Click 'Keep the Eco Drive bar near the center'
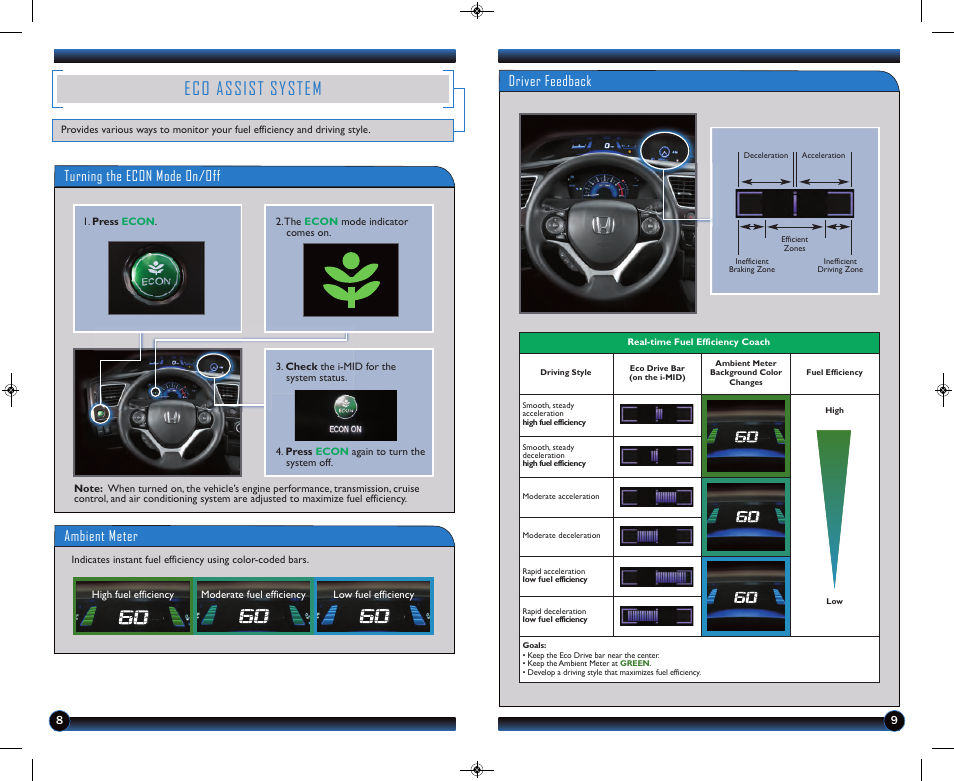The height and width of the screenshot is (781, 954). click(x=591, y=655)
